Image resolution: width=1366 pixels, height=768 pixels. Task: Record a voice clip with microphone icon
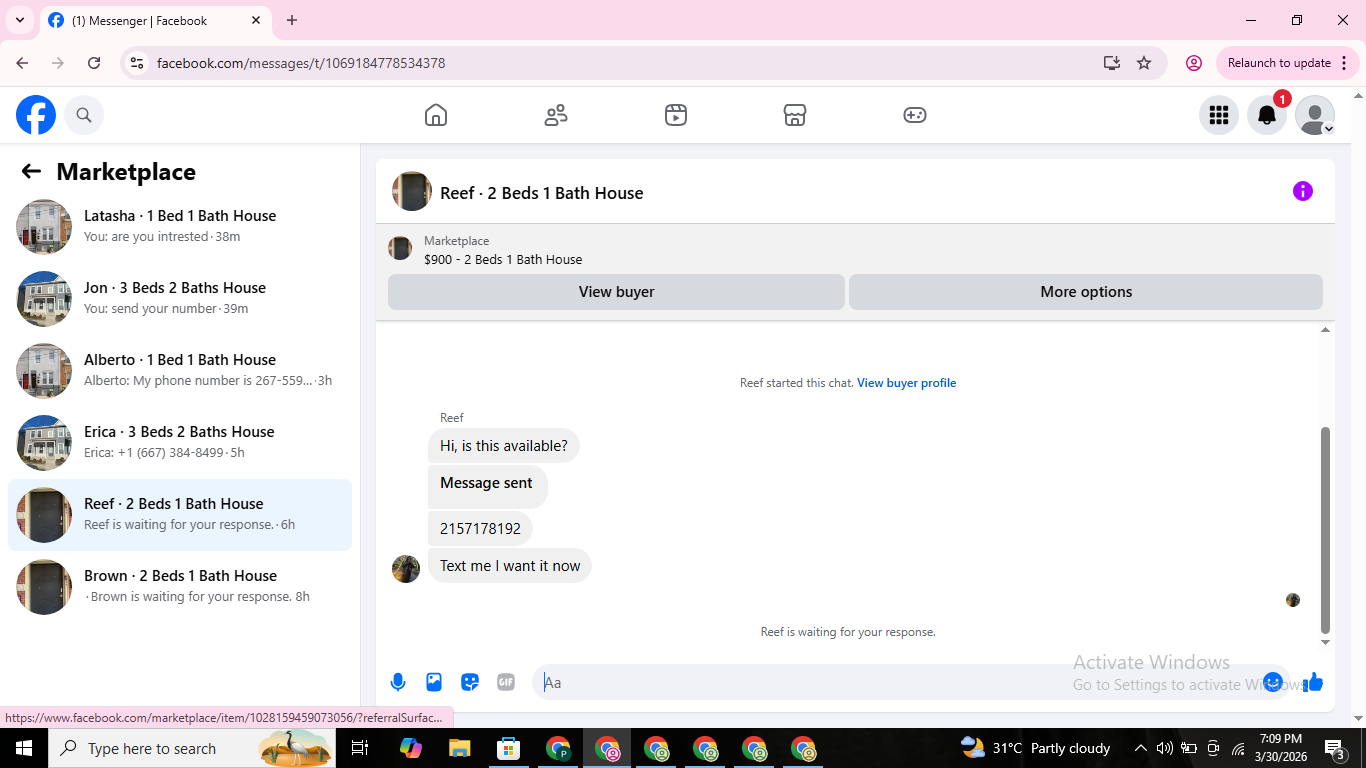coord(398,682)
